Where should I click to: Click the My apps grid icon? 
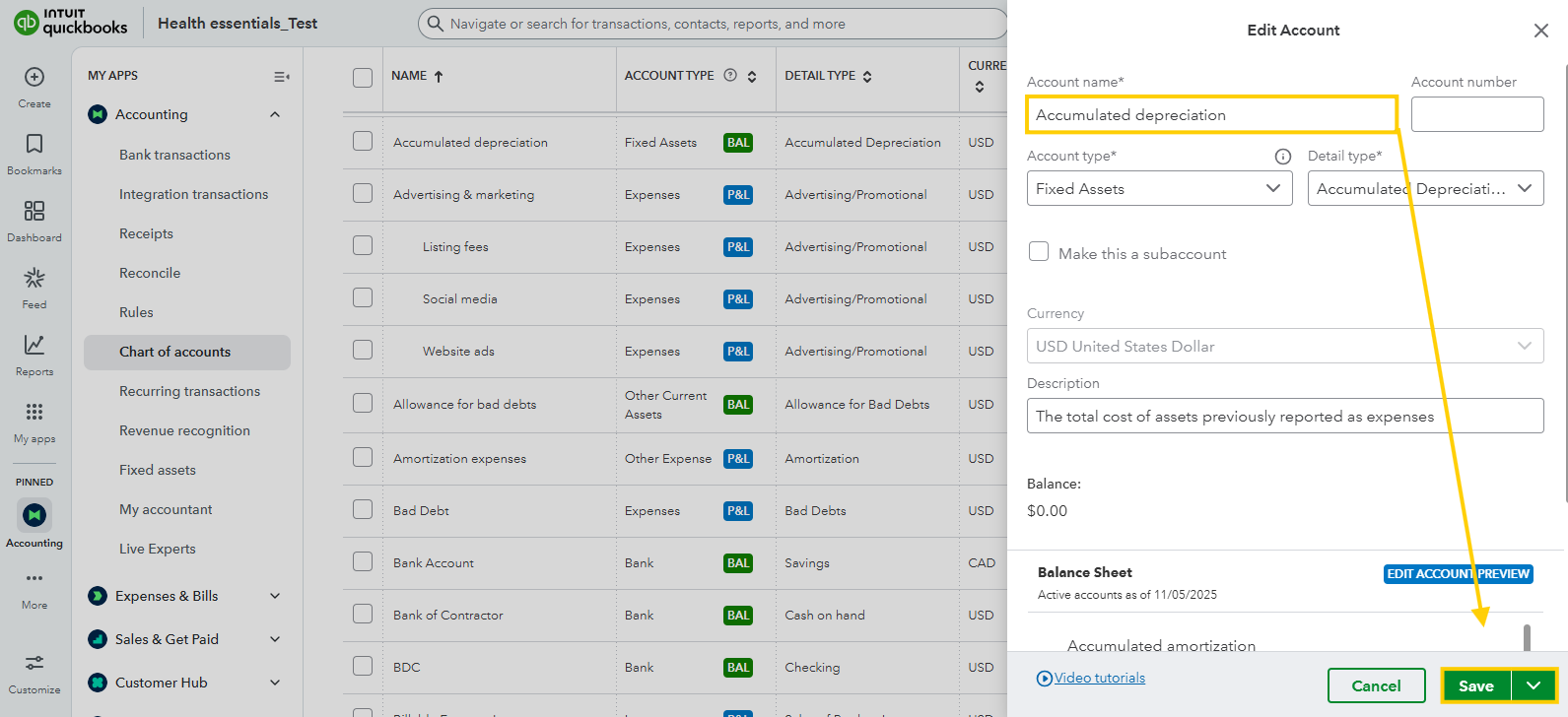click(34, 413)
